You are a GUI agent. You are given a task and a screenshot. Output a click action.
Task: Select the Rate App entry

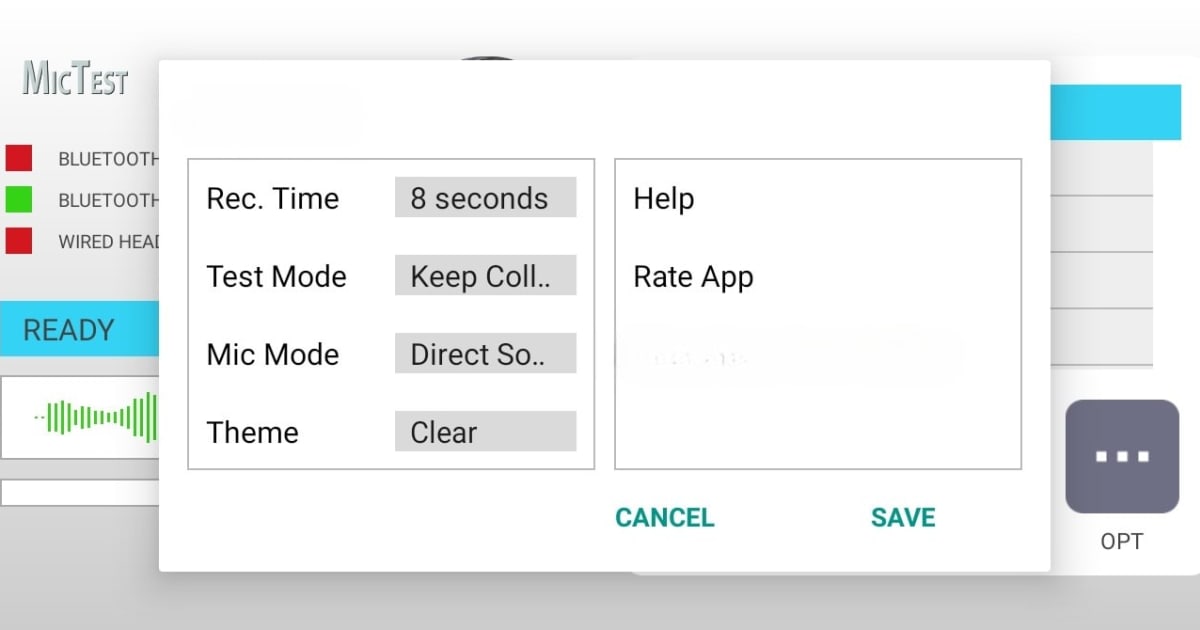[693, 276]
